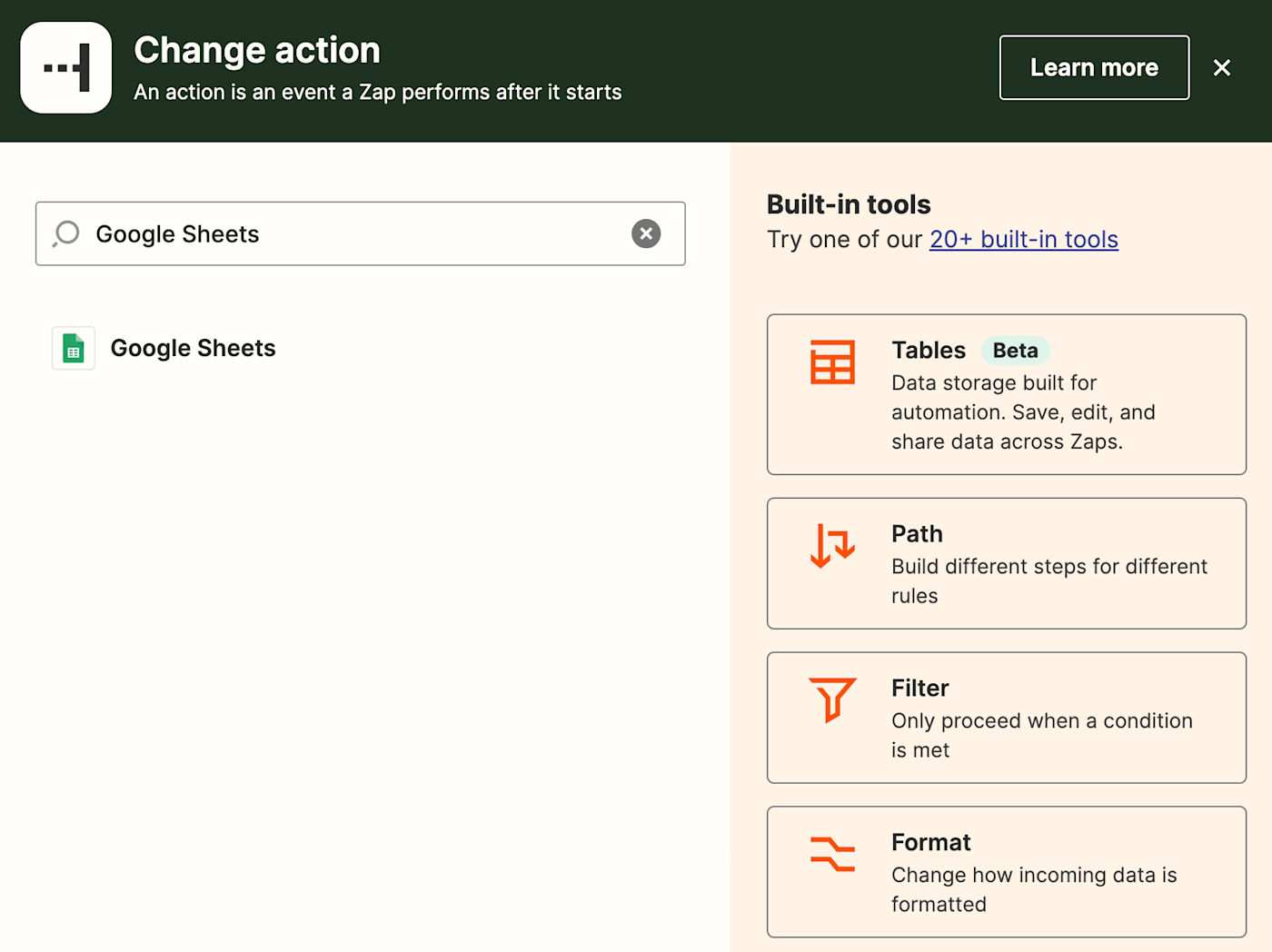Choose the Path built-in tool card

[x=1007, y=563]
